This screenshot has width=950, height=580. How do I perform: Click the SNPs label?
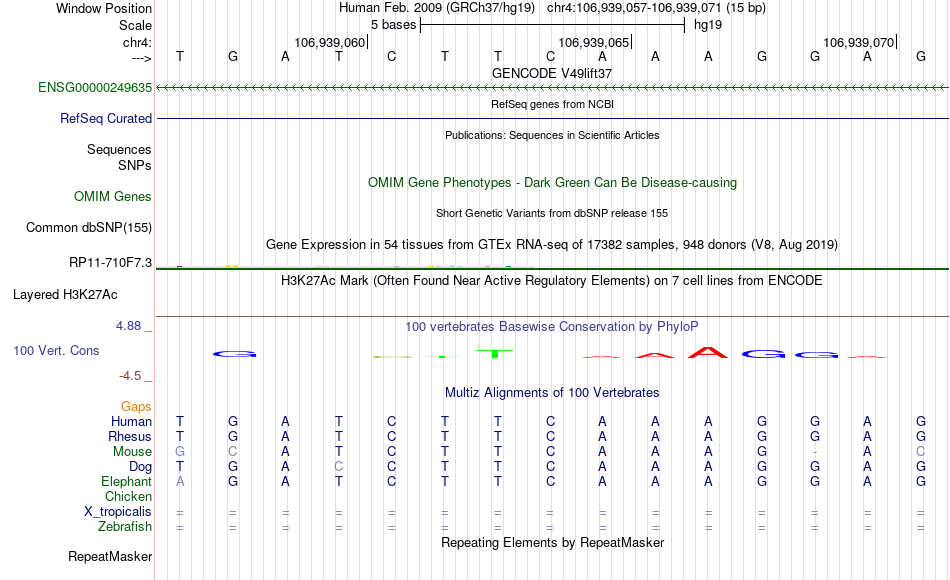(x=135, y=165)
